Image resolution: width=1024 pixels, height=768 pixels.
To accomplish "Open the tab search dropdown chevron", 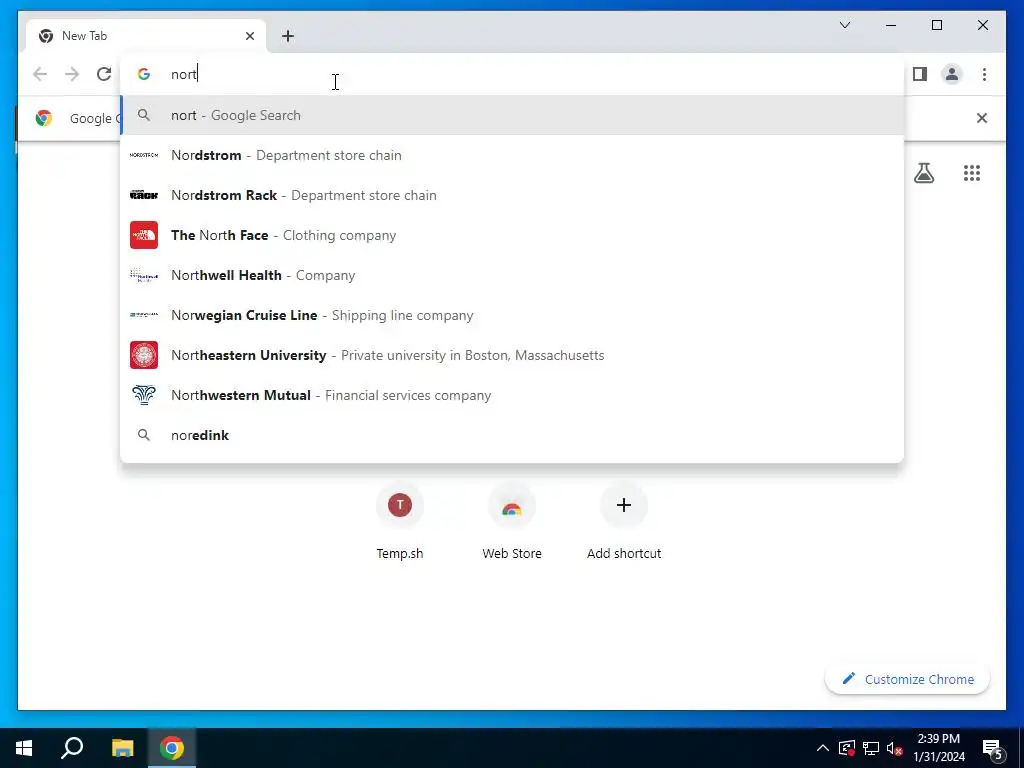I will [x=844, y=25].
